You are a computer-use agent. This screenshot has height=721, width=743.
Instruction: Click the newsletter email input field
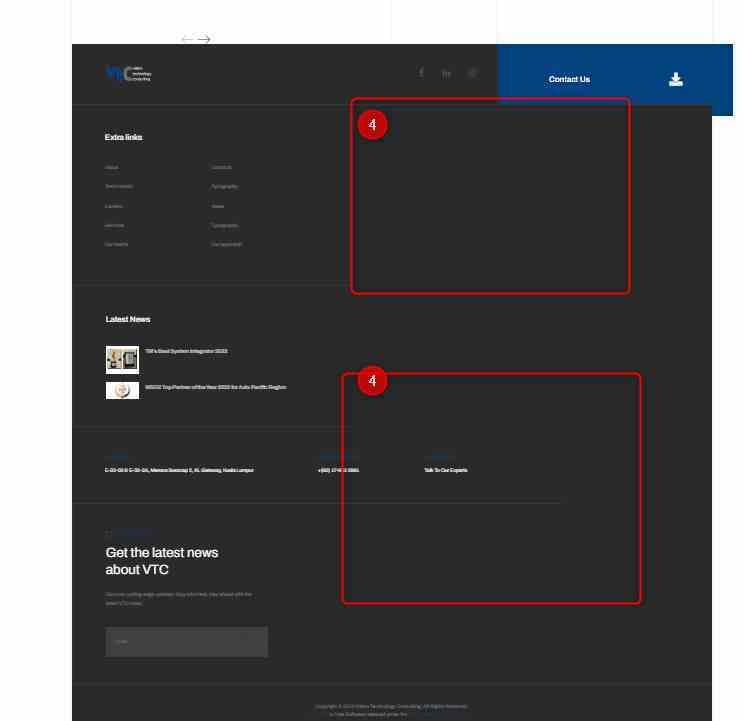click(187, 642)
